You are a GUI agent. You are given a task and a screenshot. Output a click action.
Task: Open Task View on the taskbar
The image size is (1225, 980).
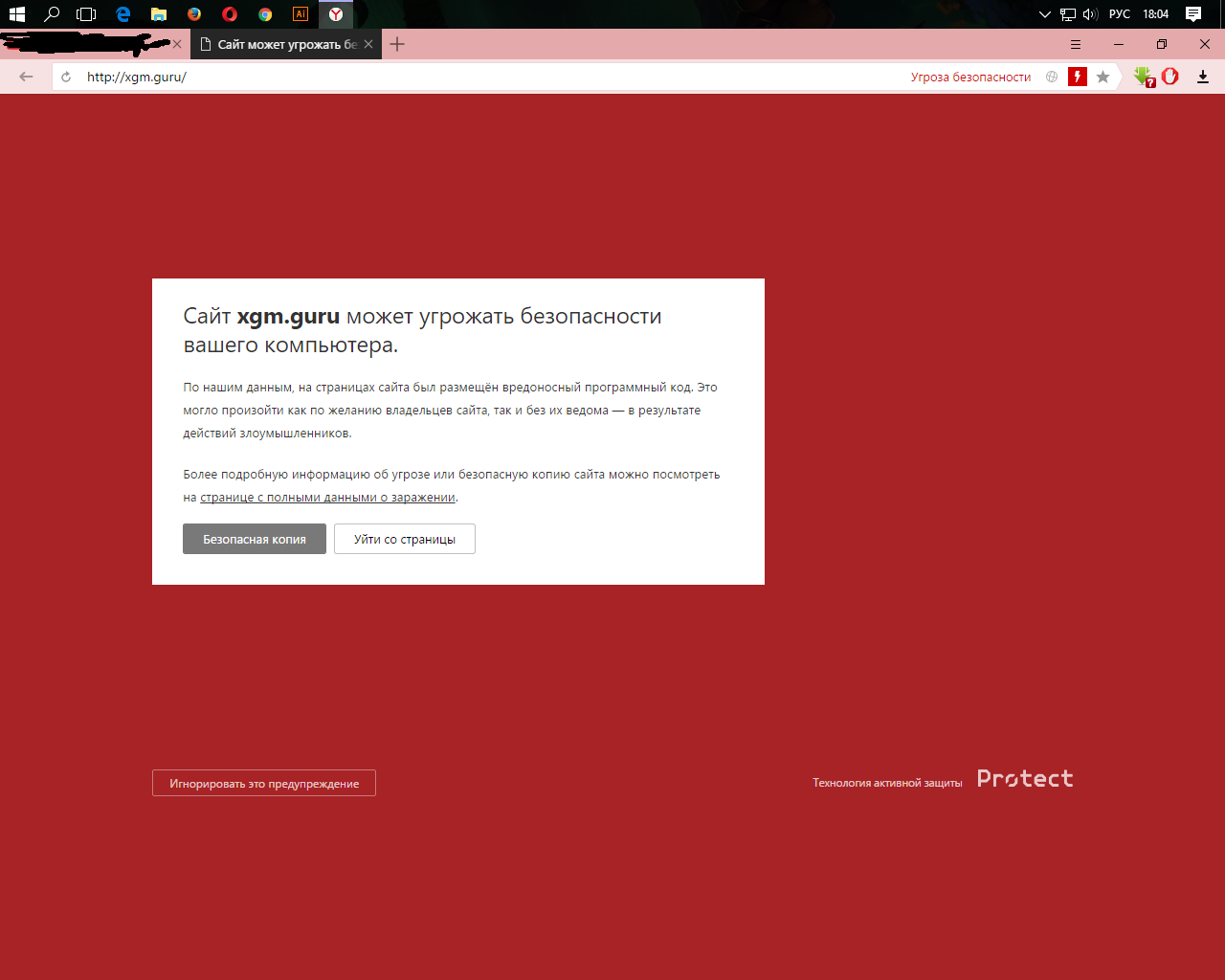pyautogui.click(x=86, y=14)
